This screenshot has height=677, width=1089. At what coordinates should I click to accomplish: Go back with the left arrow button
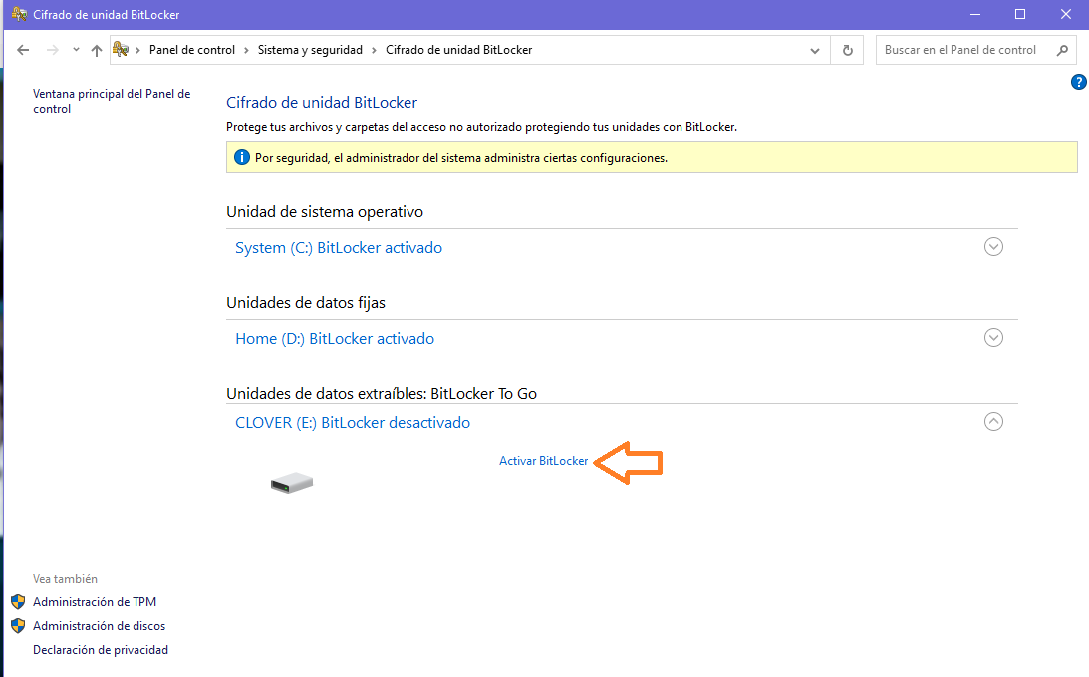pos(23,50)
